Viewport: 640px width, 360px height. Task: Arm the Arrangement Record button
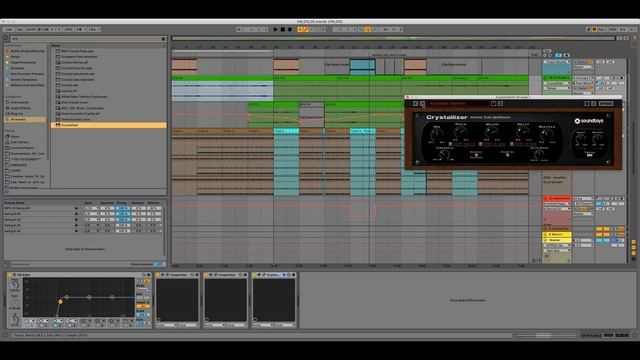(x=289, y=29)
